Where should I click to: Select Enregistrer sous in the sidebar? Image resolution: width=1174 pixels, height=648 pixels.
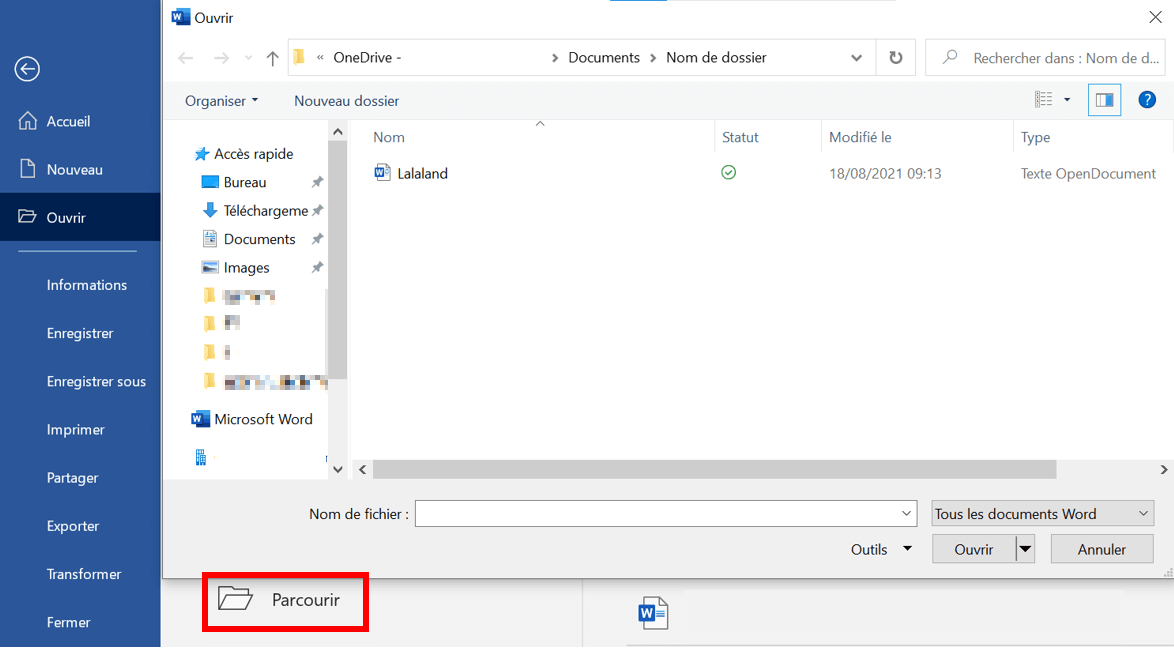[x=96, y=381]
